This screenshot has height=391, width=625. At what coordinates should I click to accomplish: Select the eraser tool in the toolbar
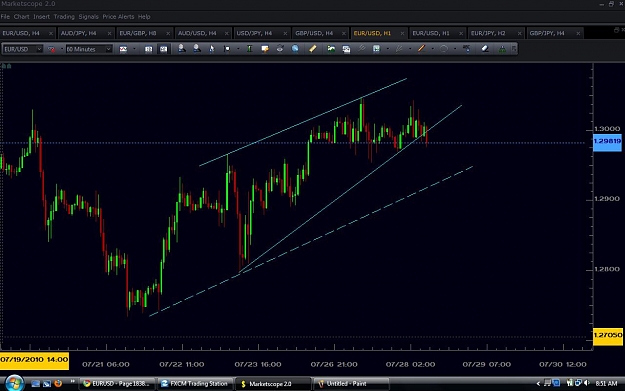coord(485,49)
